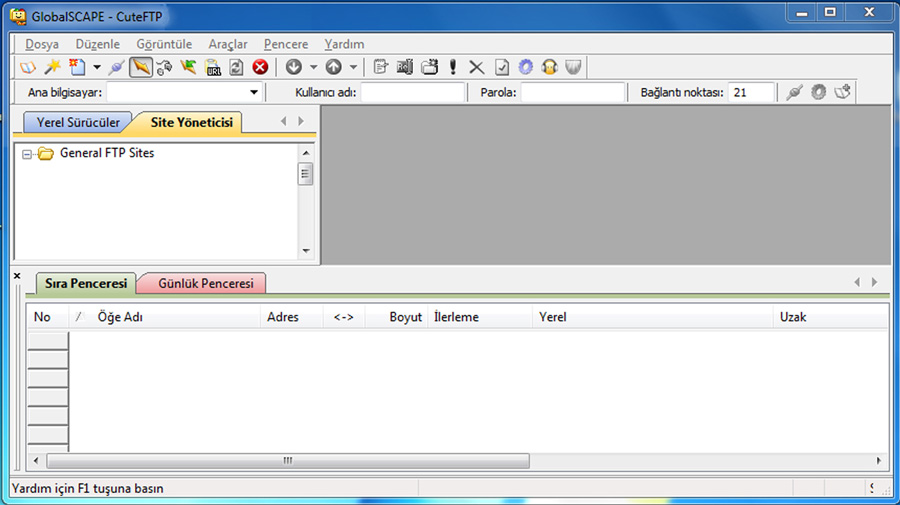Toggle the Quick Connect lightning icon
Viewport: 900px width, 505px height.
point(141,67)
